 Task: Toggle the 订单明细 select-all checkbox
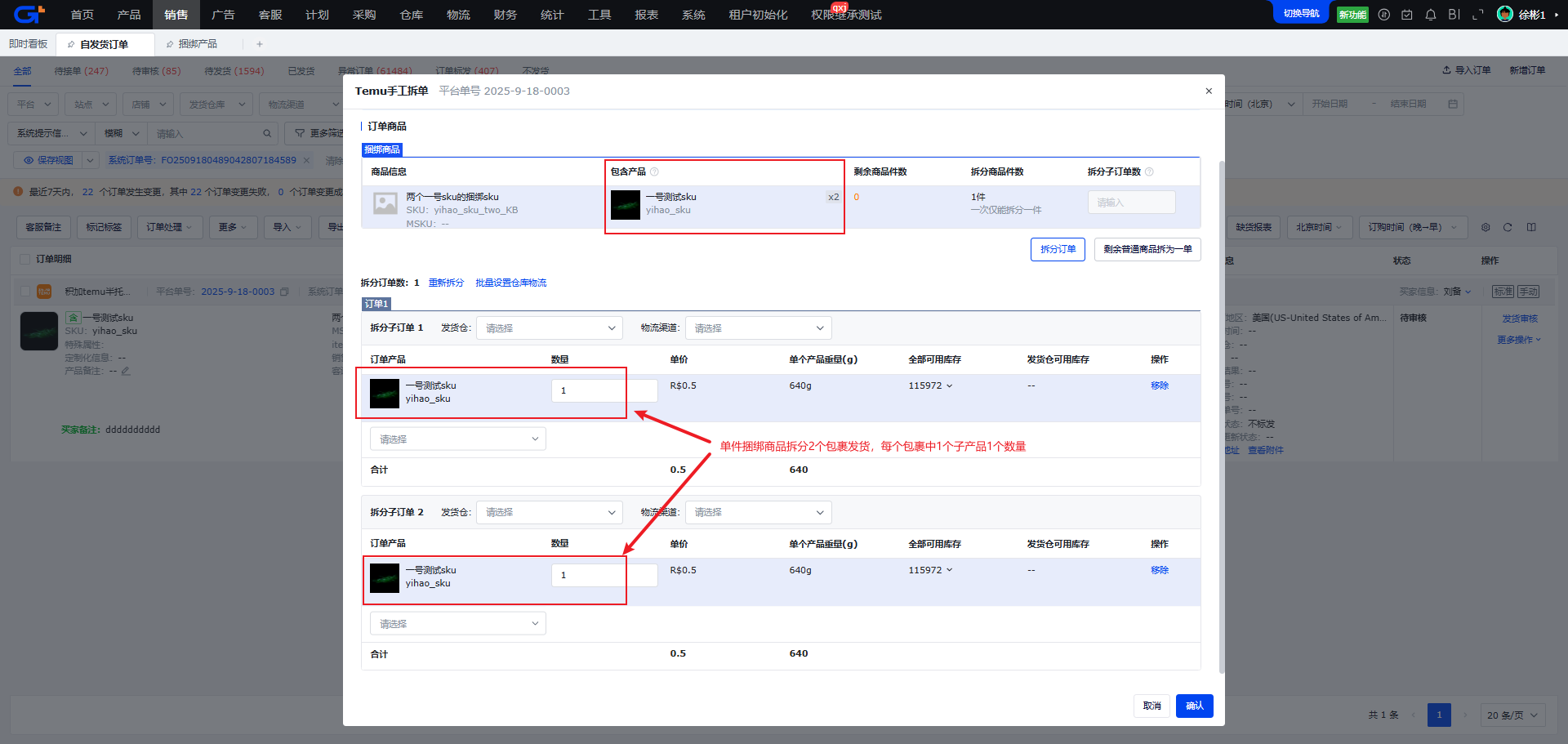coord(24,259)
